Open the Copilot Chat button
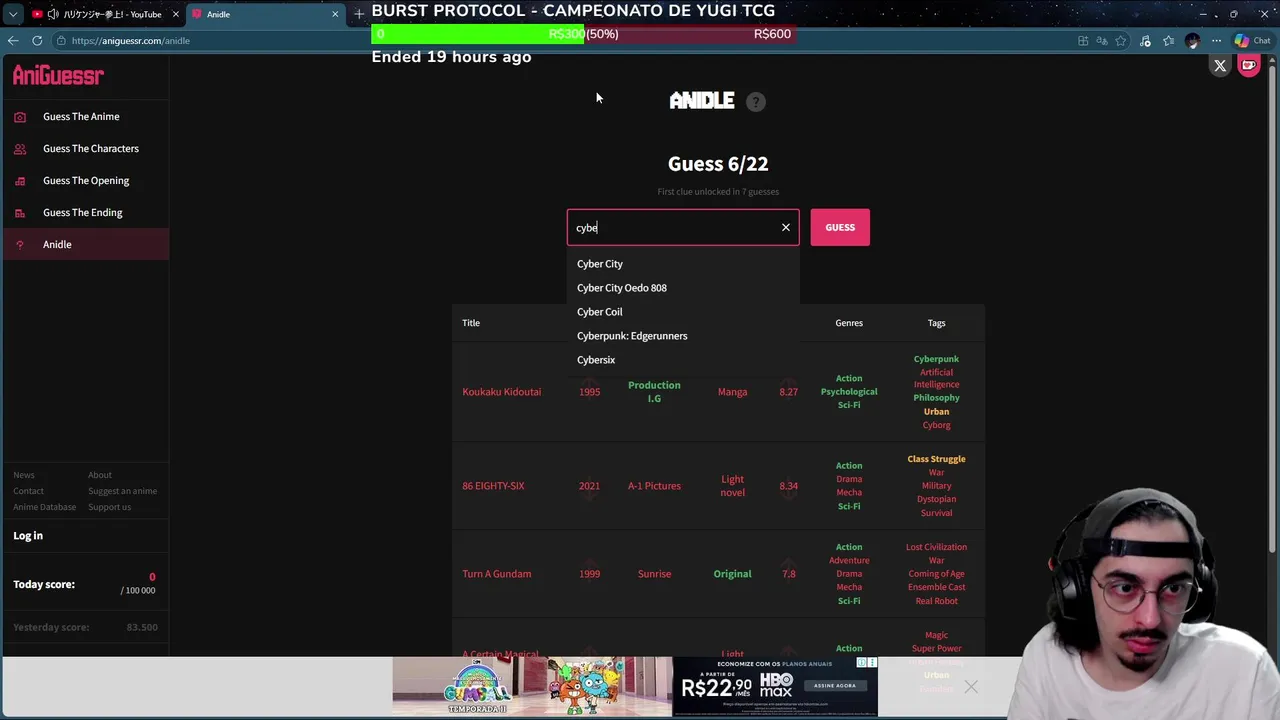Image resolution: width=1280 pixels, height=720 pixels. tap(1254, 41)
